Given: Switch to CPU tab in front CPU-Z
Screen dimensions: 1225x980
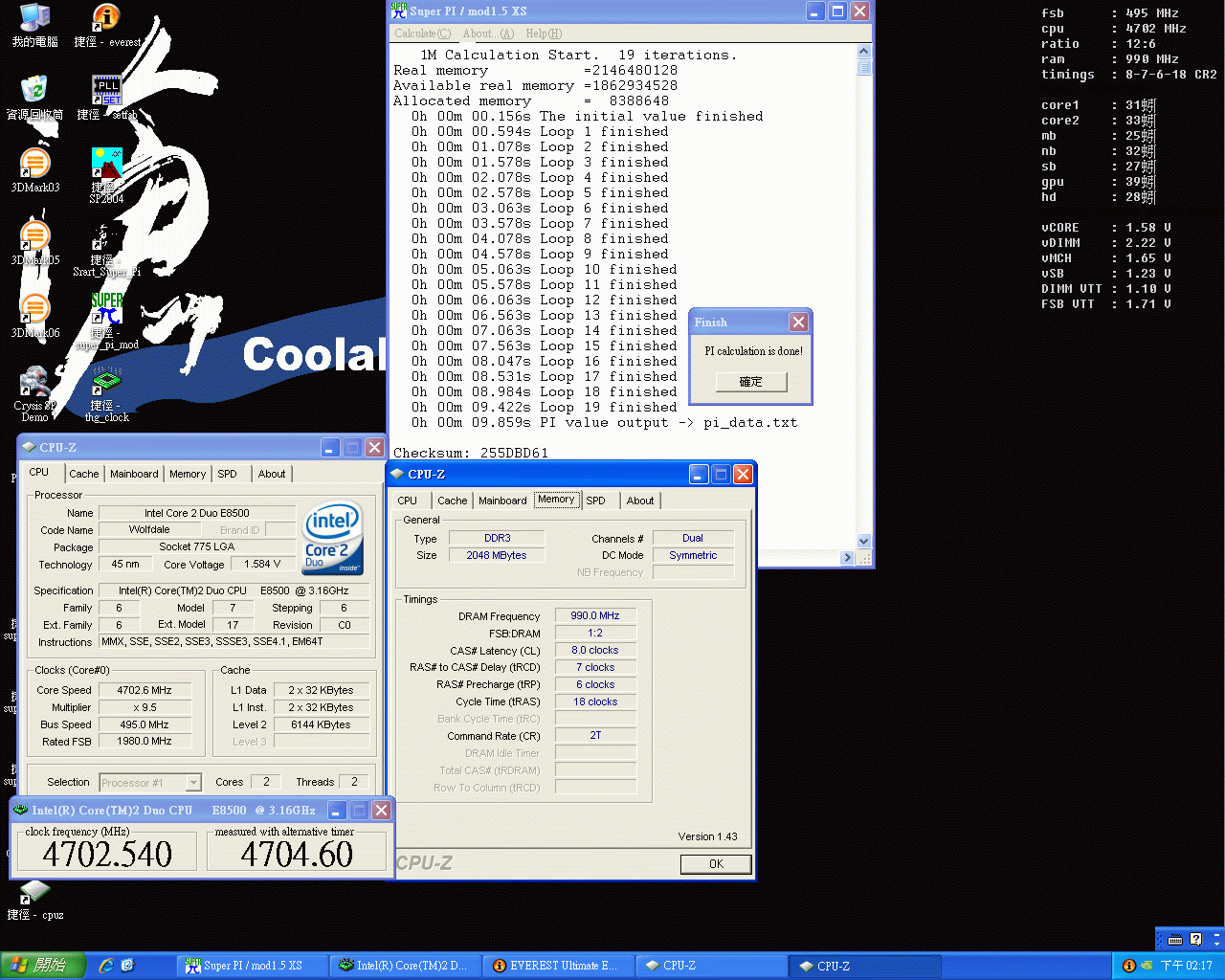Looking at the screenshot, I should coord(408,501).
